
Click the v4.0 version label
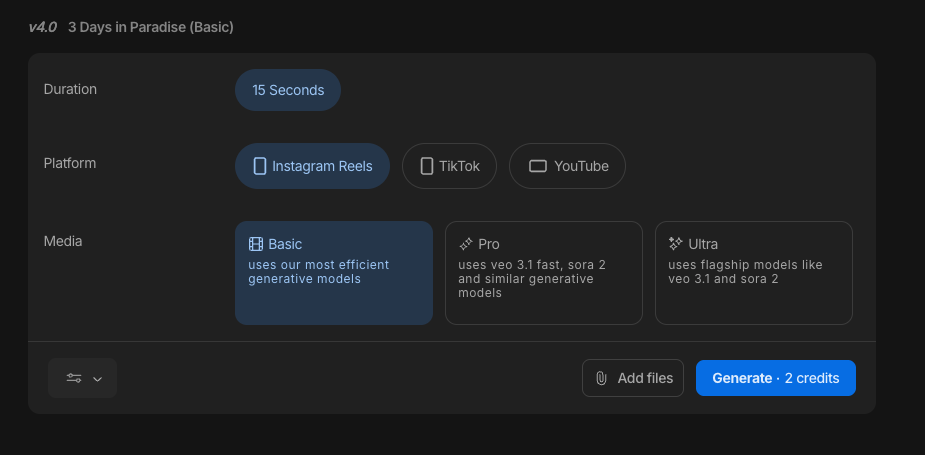click(x=42, y=27)
